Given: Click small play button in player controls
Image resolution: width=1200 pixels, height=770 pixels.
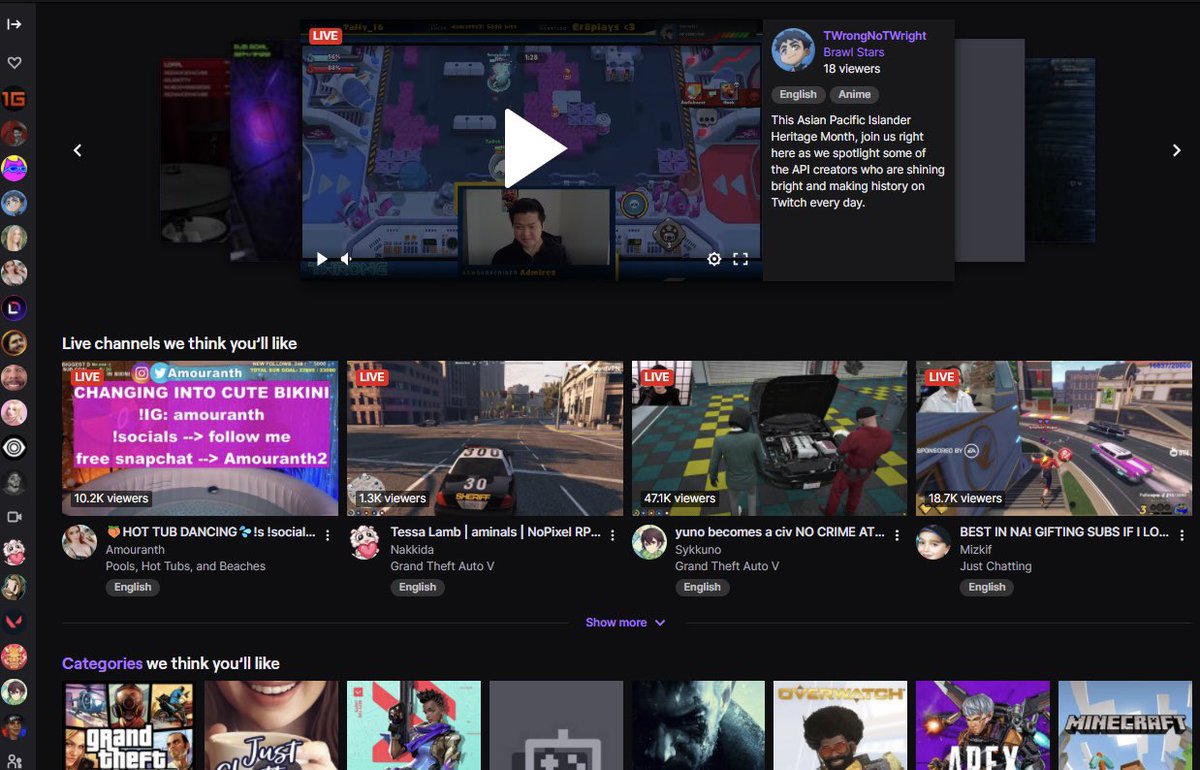Looking at the screenshot, I should [x=322, y=259].
